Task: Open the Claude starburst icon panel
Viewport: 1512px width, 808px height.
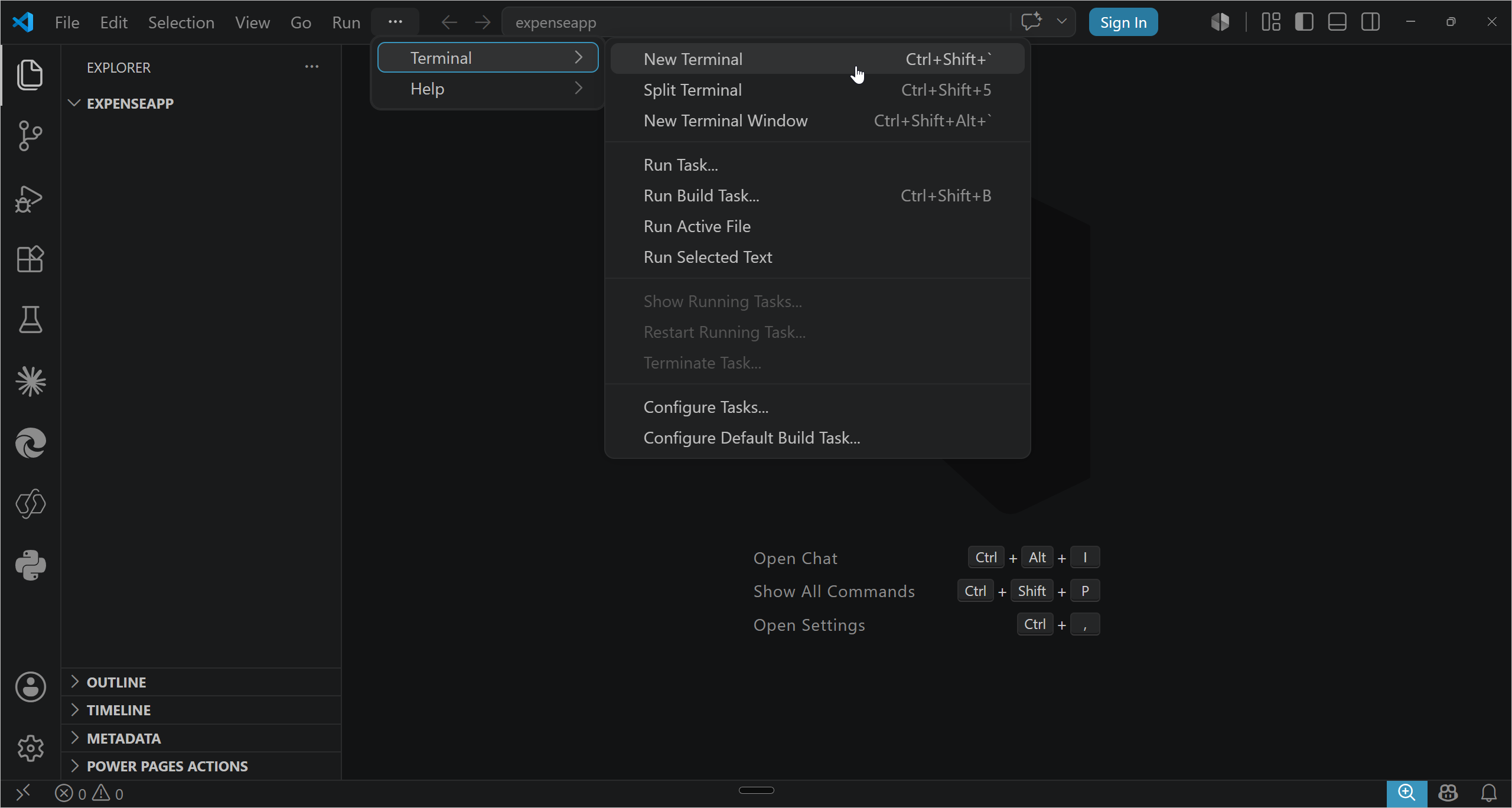Action: pos(30,381)
